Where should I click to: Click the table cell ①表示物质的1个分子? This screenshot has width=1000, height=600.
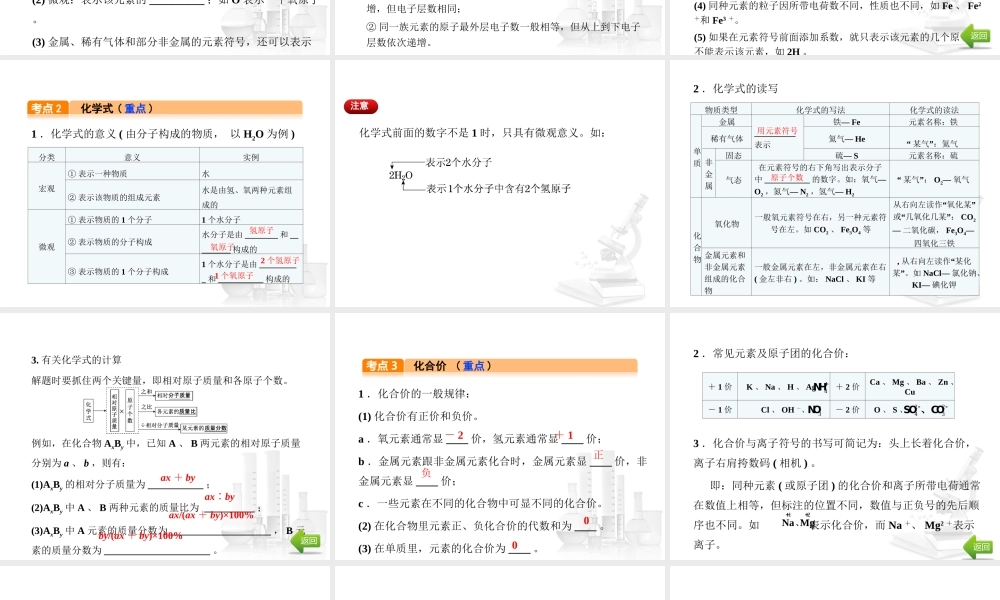(133, 219)
